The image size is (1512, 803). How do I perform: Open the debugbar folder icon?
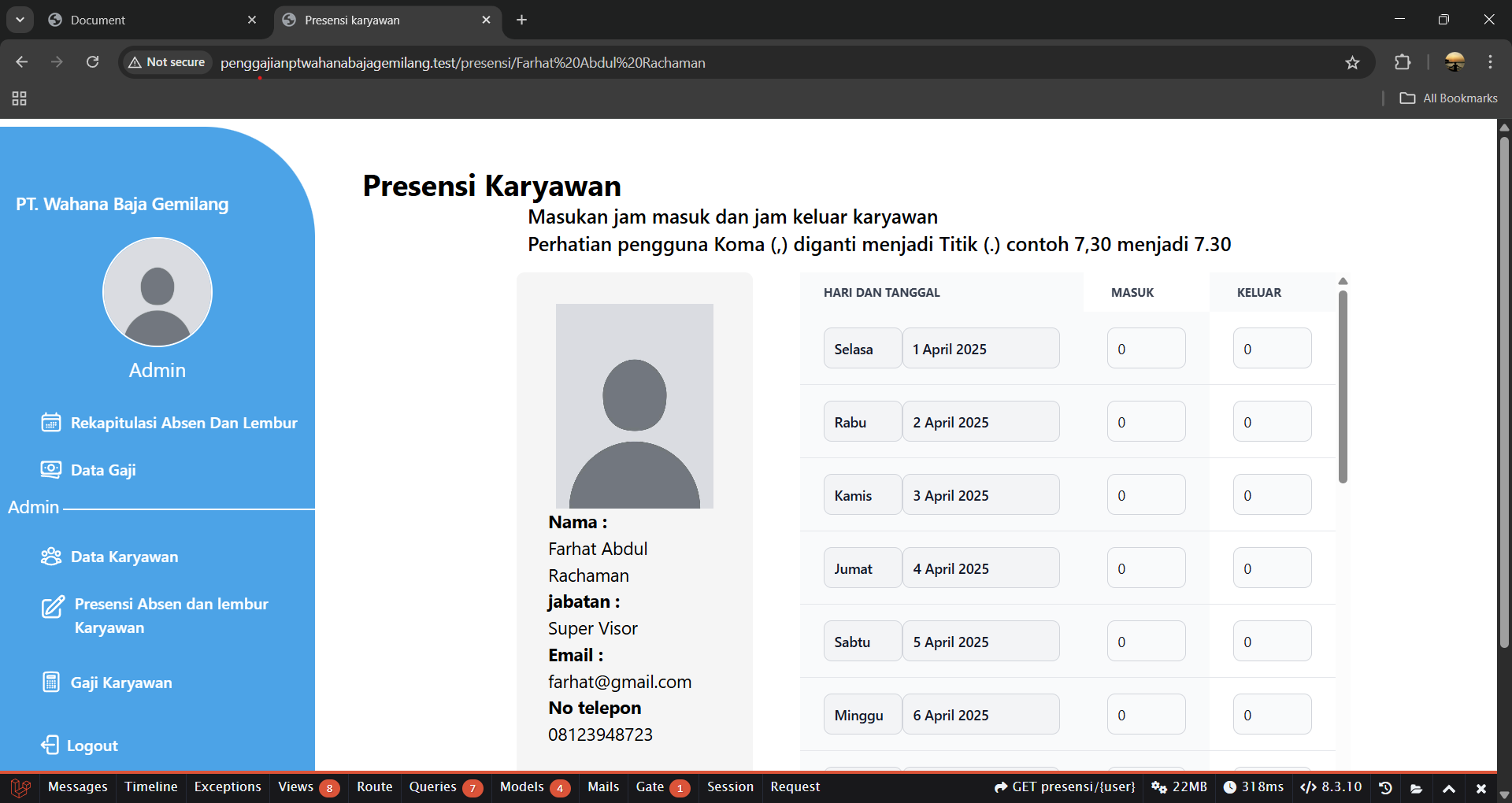coord(1417,787)
